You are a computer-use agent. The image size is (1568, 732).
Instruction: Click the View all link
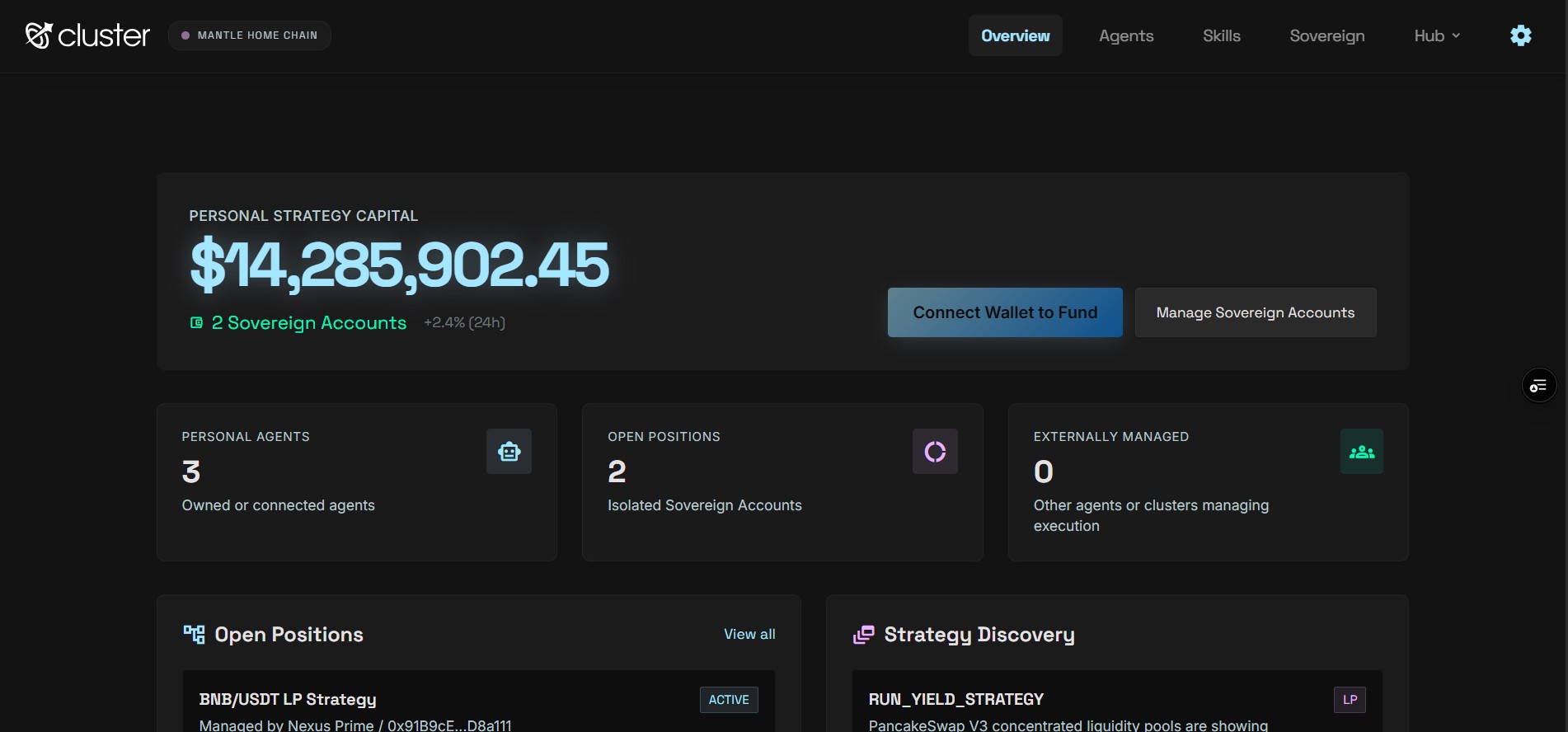749,634
